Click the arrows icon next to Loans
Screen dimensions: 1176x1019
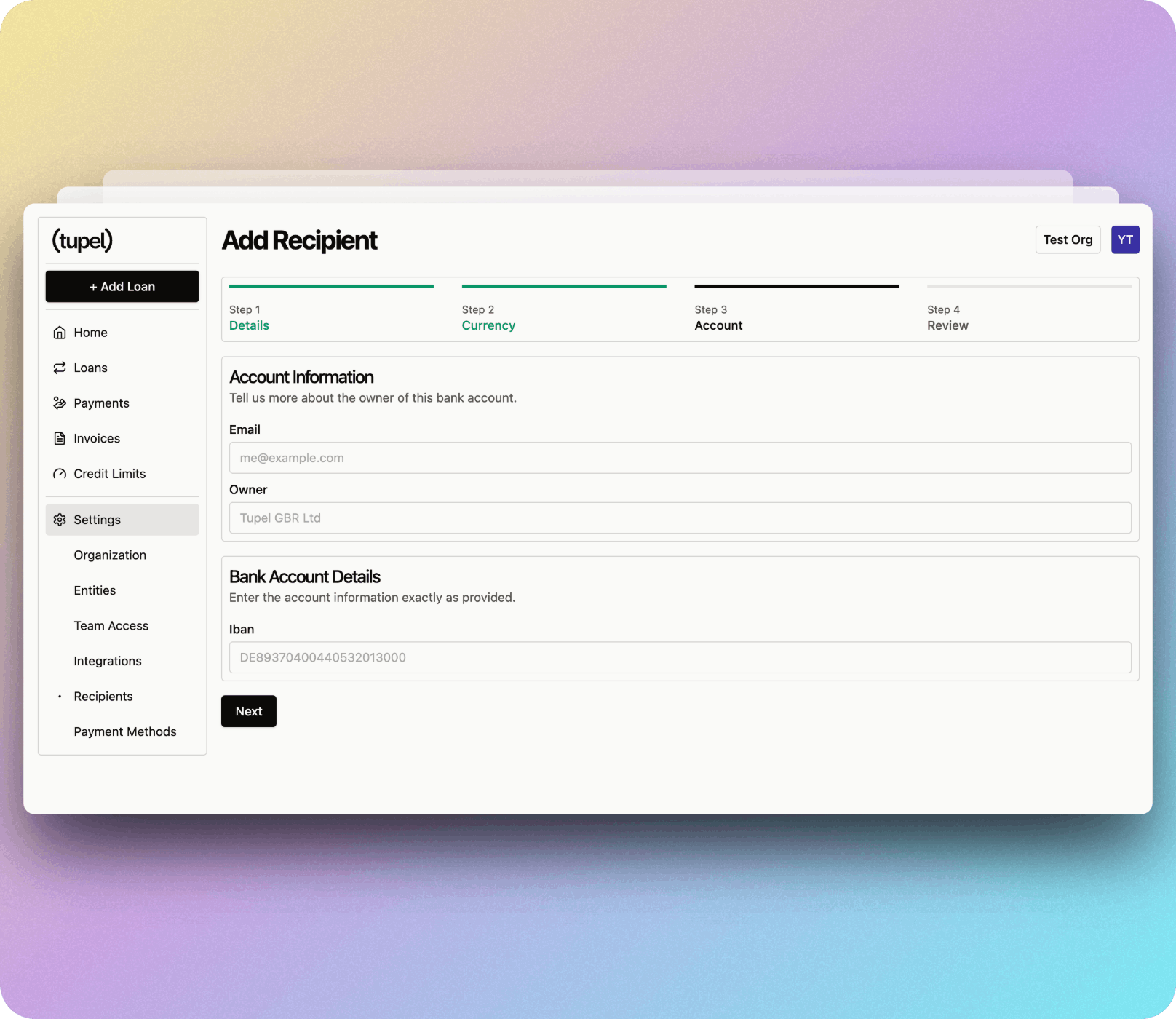click(60, 368)
